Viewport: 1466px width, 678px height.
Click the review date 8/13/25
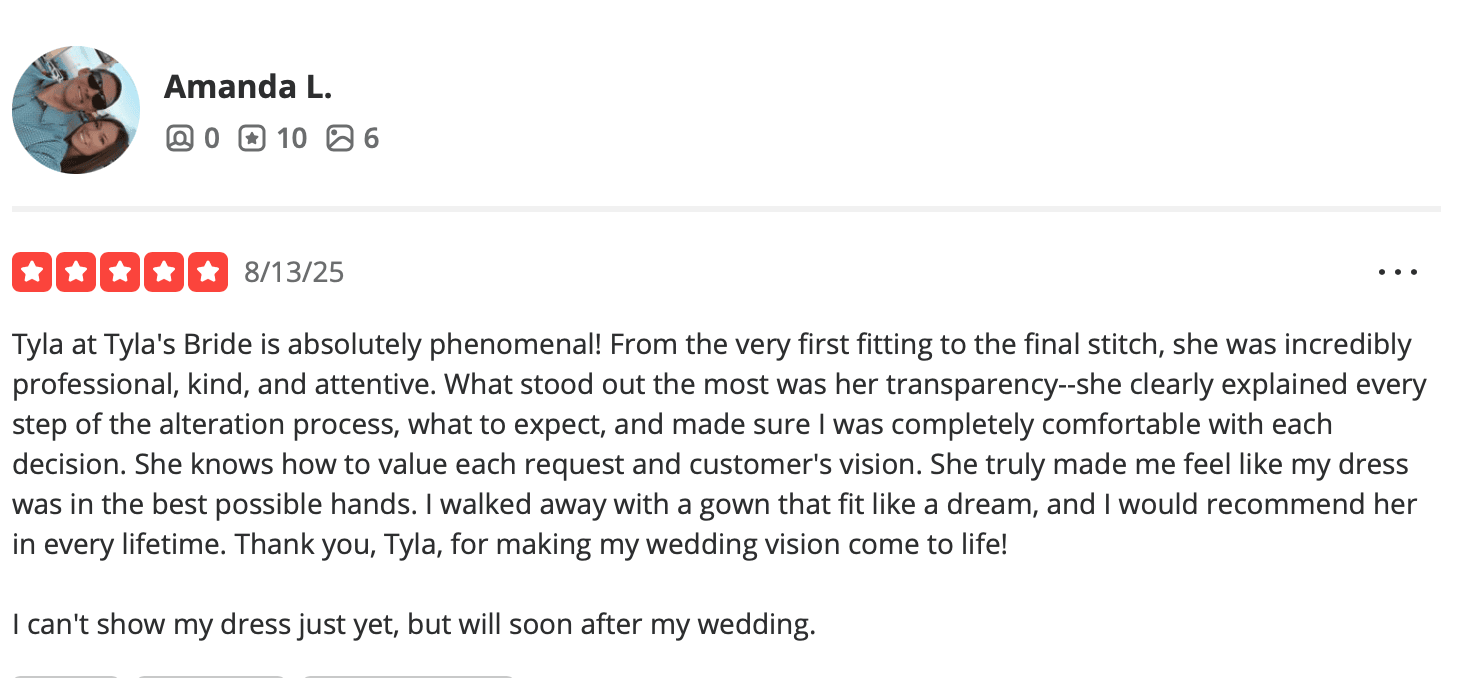click(294, 272)
